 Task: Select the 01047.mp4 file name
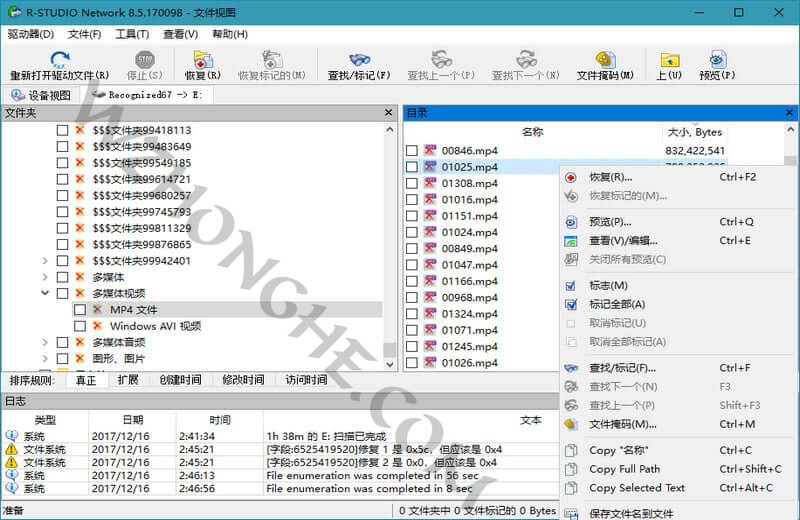(469, 265)
